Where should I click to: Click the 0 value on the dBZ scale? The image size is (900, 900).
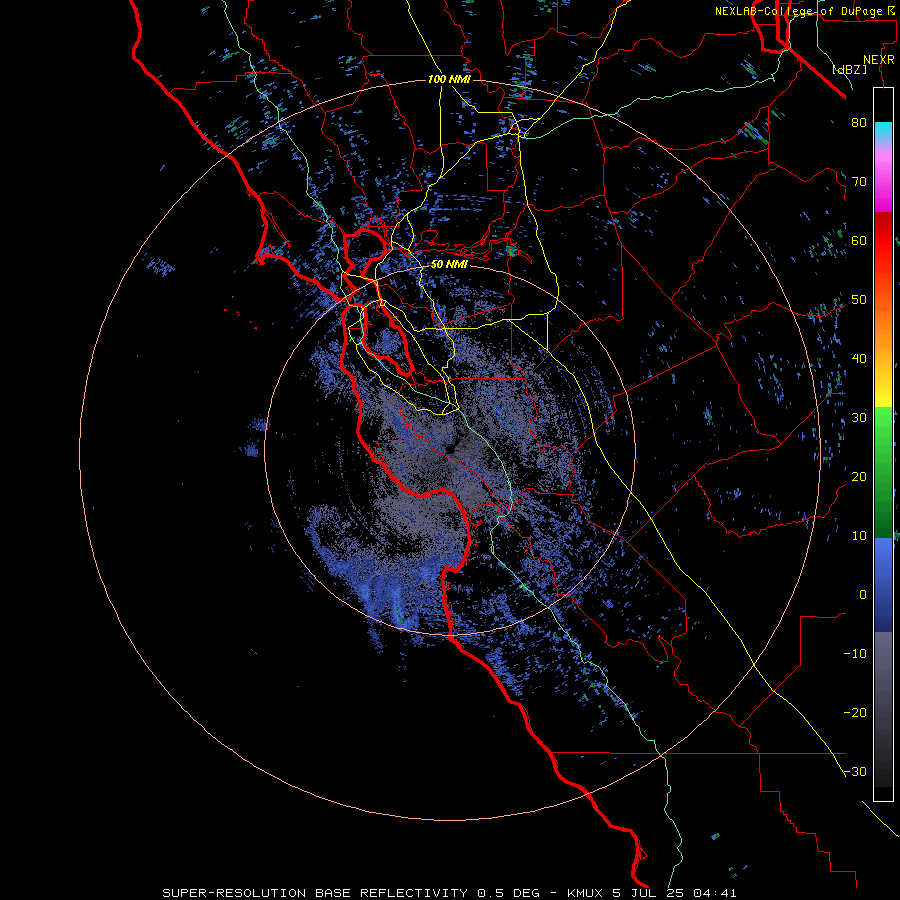863,595
